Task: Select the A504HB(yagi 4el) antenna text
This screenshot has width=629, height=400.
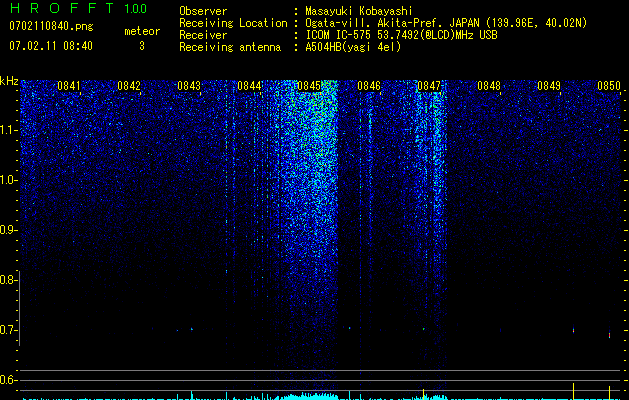Action: 353,47
